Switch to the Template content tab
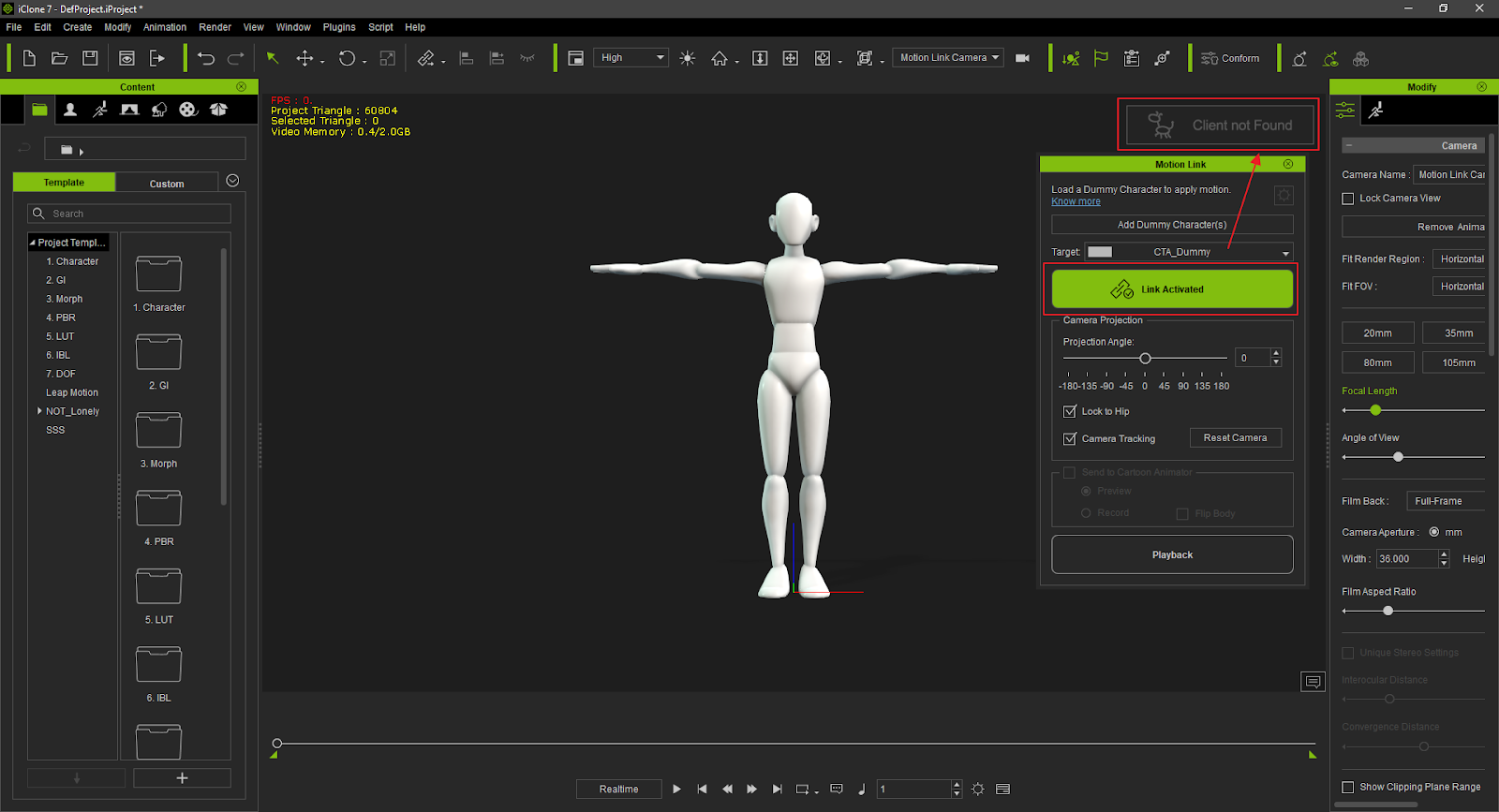Viewport: 1499px width, 812px height. [x=64, y=183]
